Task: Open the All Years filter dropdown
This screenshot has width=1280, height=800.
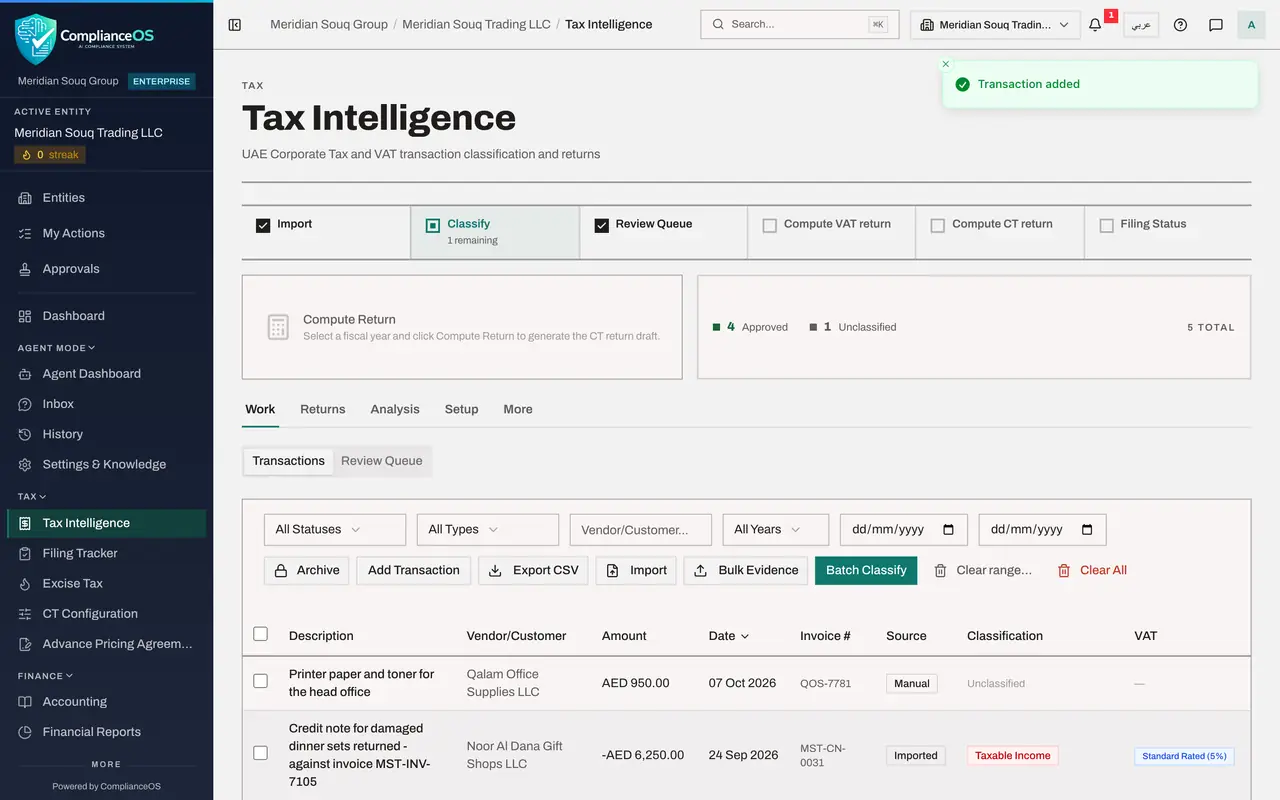Action: coord(776,530)
